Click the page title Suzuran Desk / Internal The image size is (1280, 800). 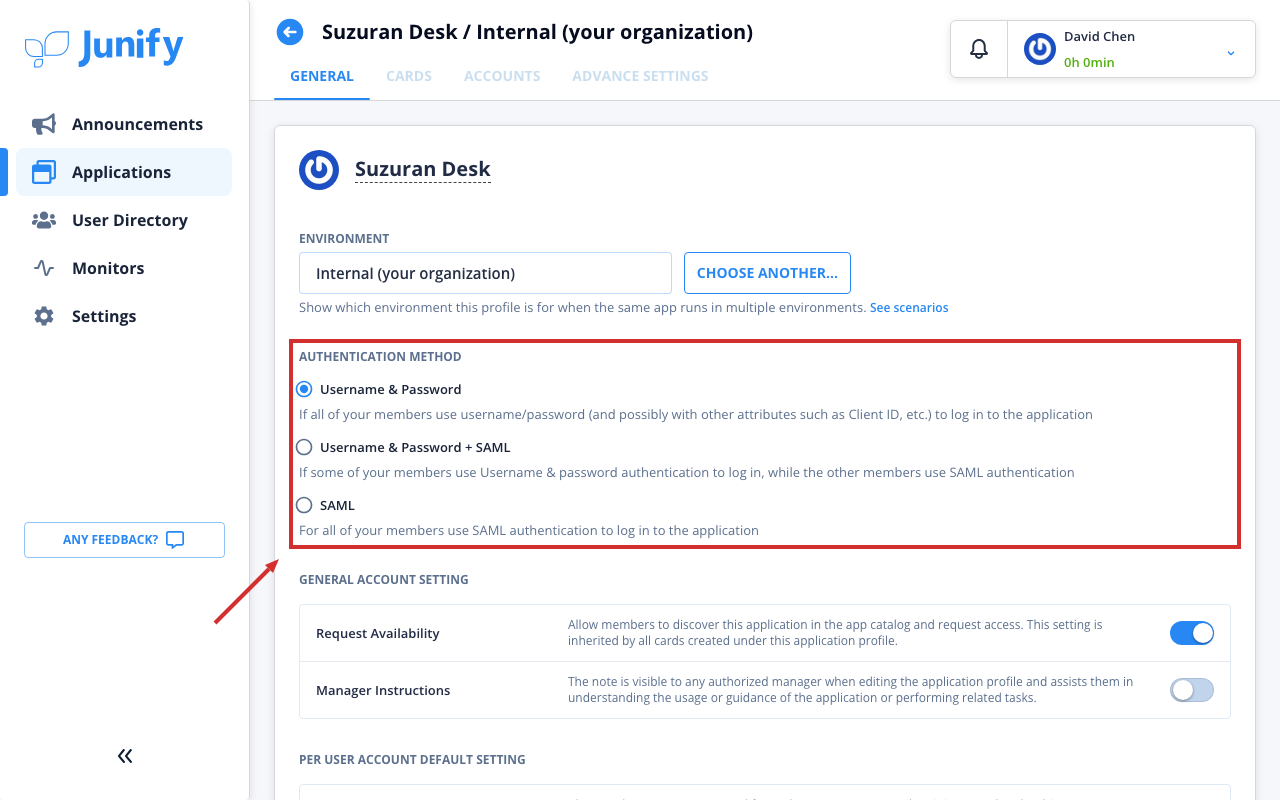click(537, 32)
